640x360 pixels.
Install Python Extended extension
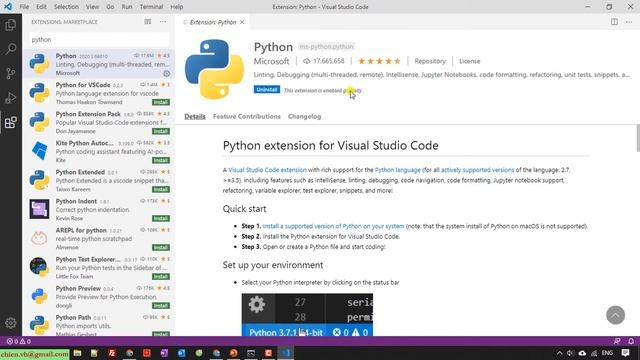pos(161,189)
